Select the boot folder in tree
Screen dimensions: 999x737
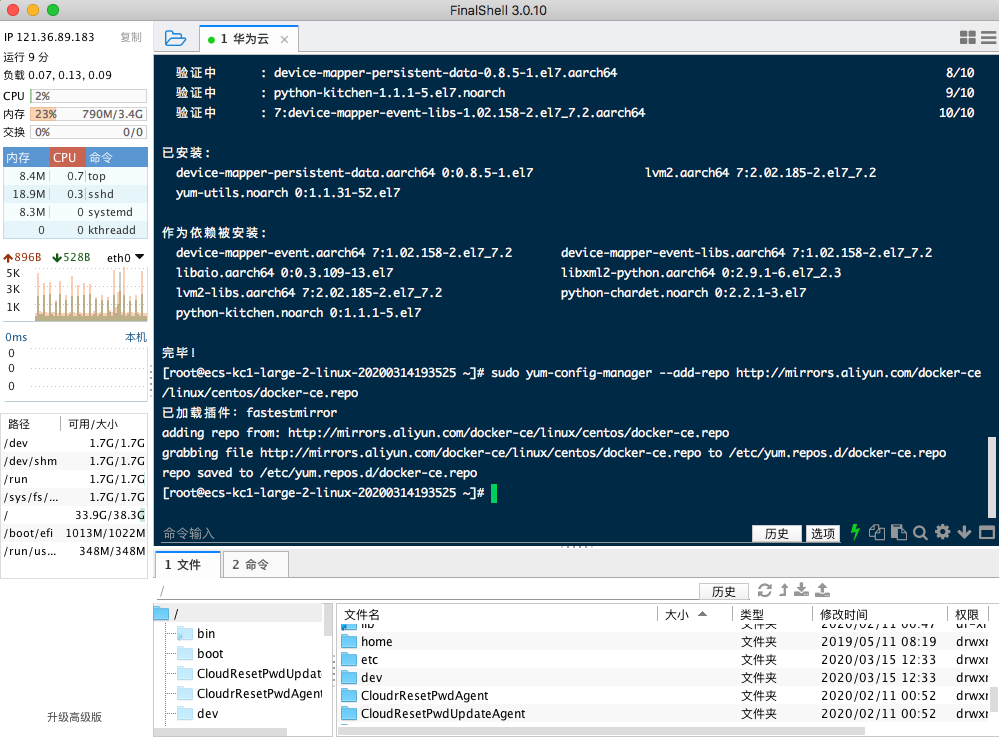(210, 654)
